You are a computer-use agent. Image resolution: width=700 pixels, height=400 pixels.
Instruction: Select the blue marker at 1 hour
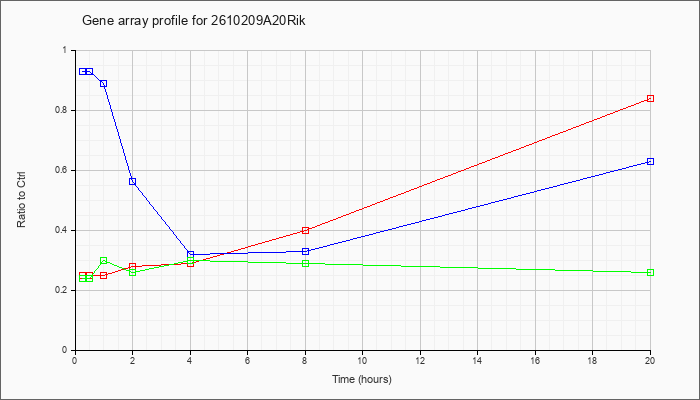coord(104,83)
